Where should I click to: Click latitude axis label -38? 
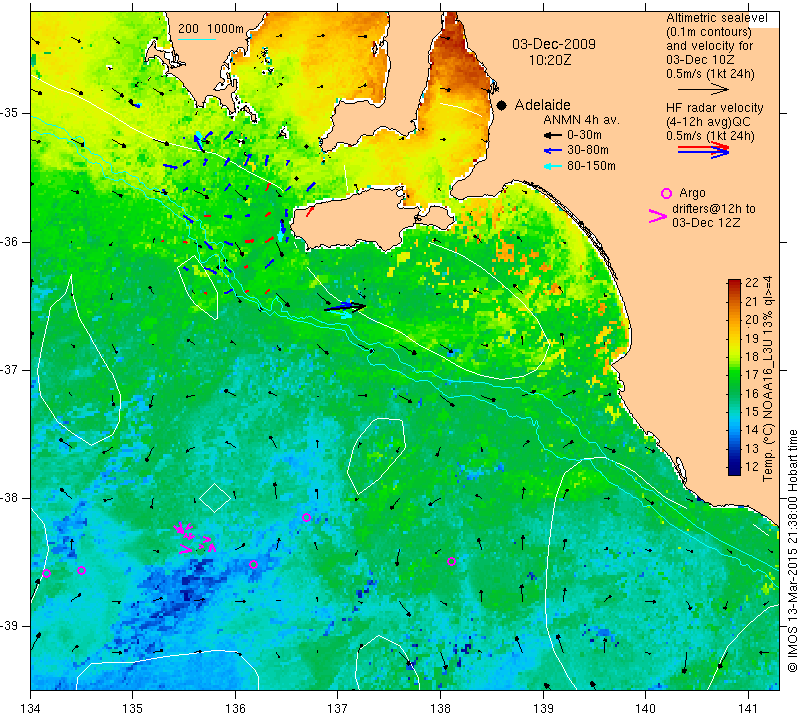click(x=10, y=498)
